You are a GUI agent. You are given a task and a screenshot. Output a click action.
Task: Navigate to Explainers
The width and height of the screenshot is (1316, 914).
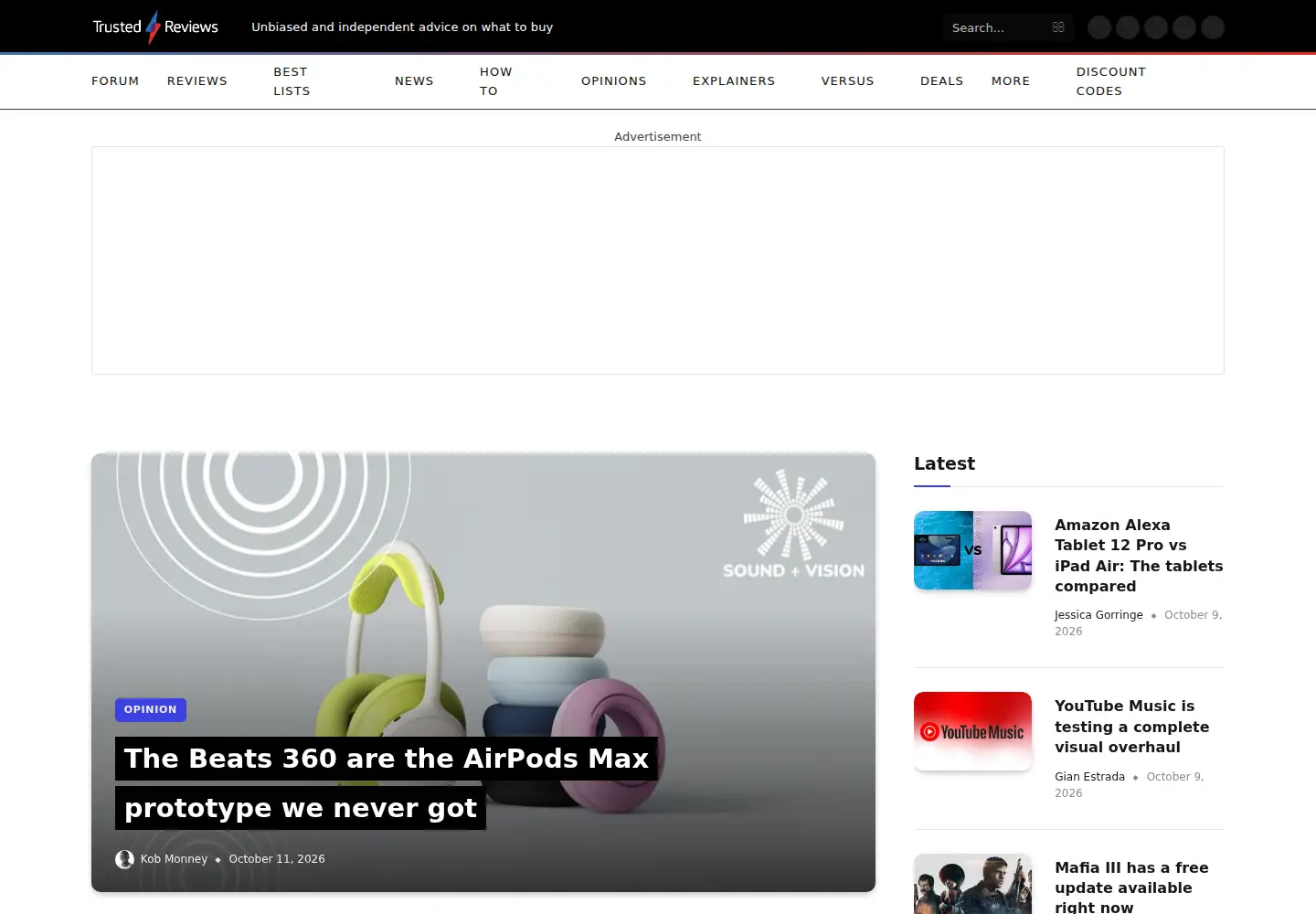734,81
